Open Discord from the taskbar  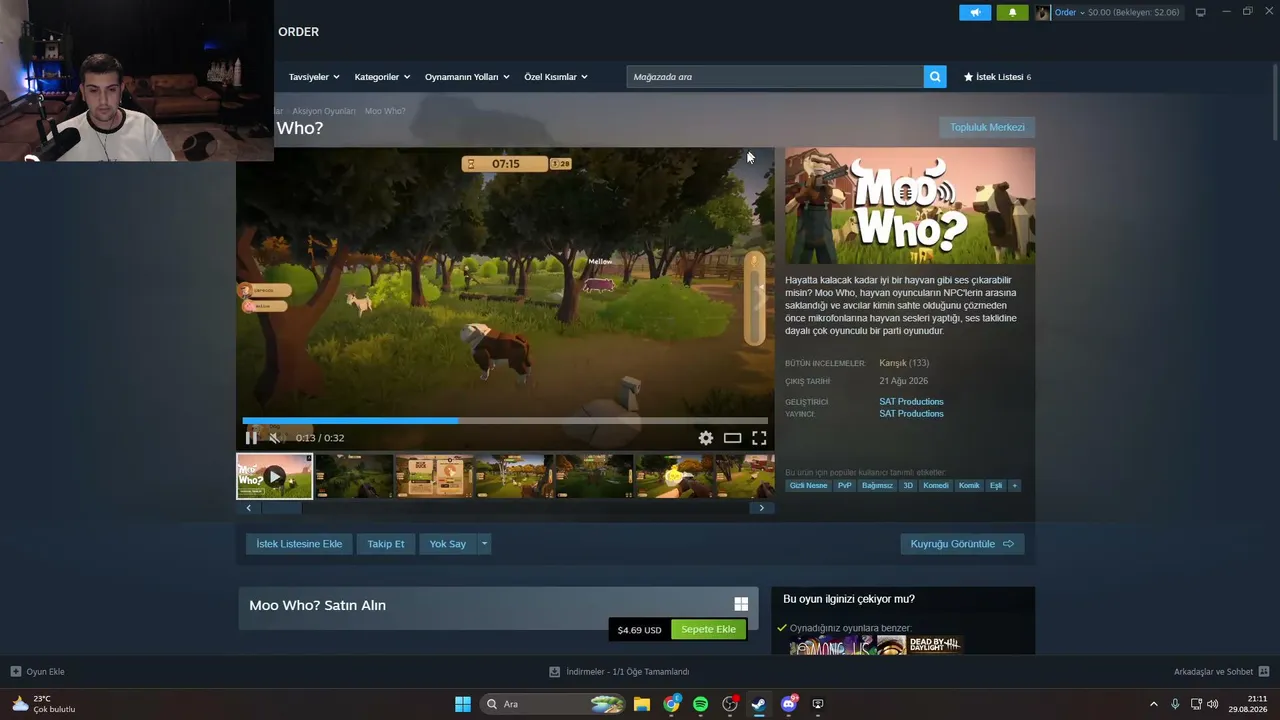pos(789,704)
